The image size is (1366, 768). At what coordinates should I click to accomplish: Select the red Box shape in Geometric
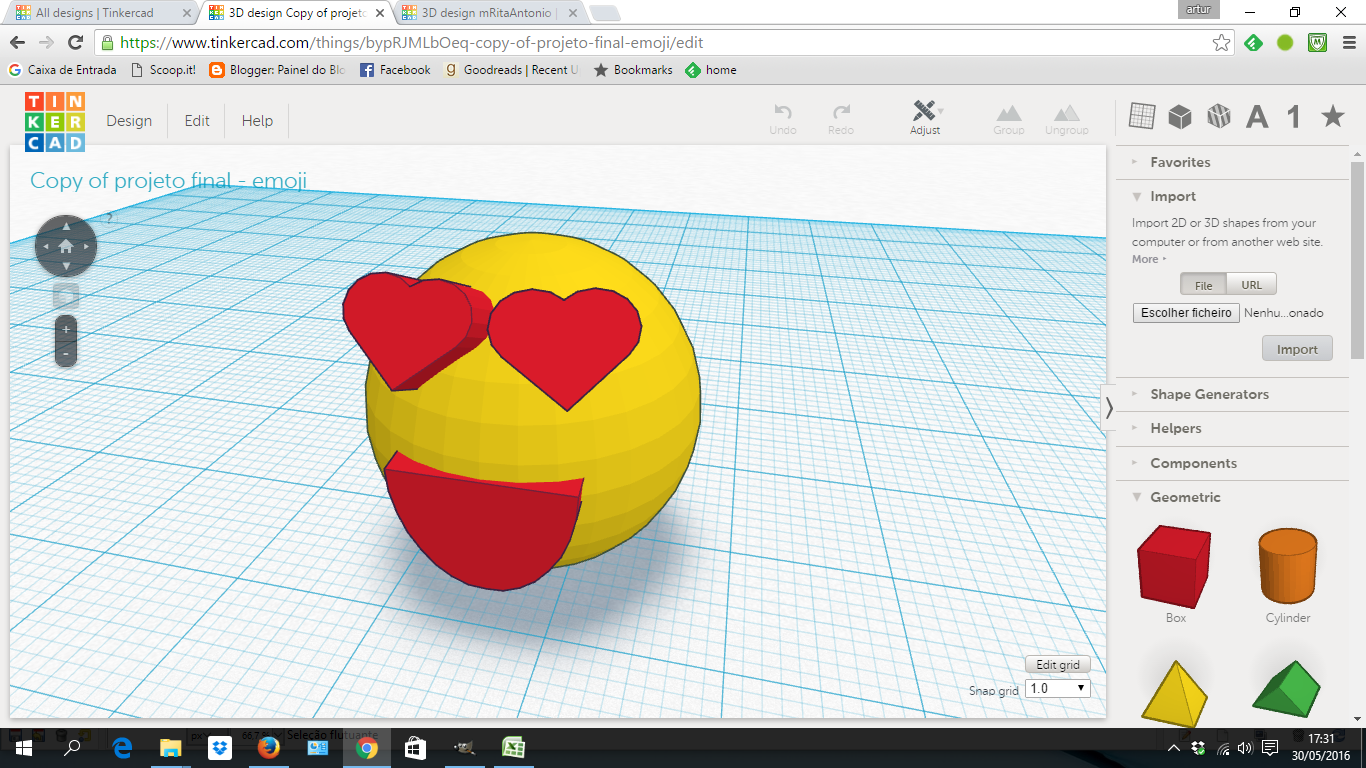click(1173, 566)
